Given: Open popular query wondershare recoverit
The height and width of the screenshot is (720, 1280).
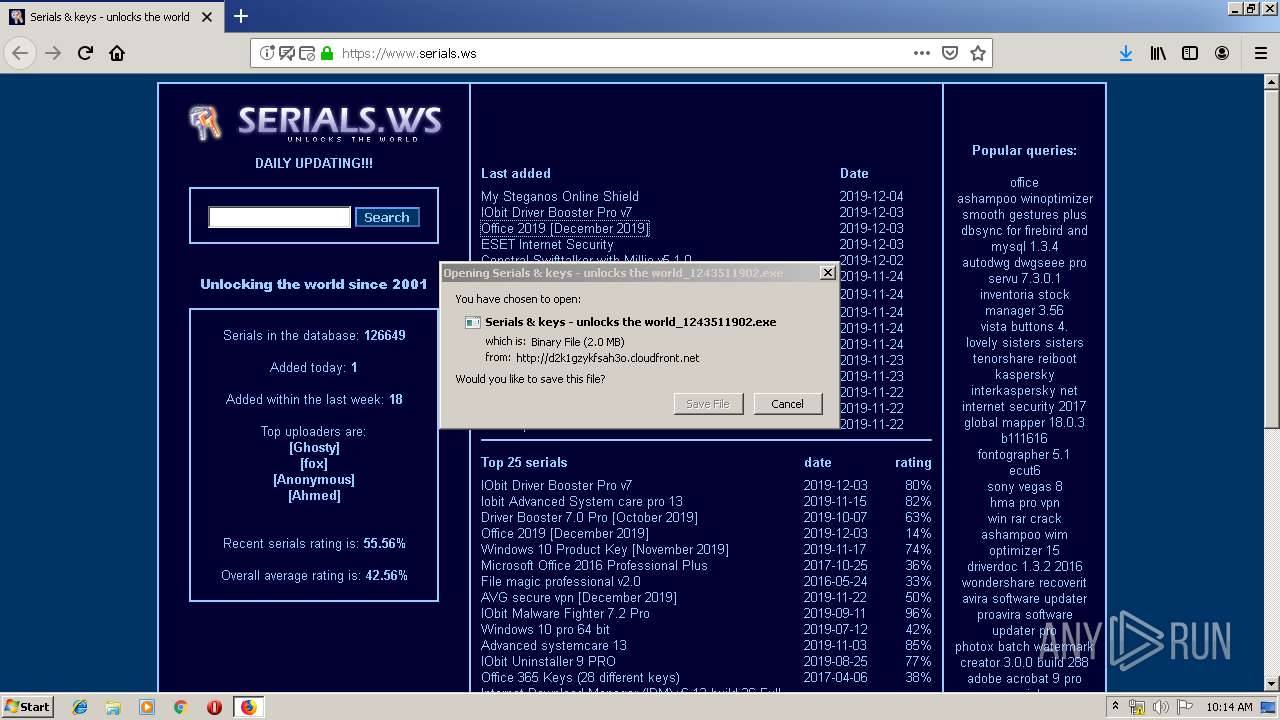Looking at the screenshot, I should pyautogui.click(x=1024, y=582).
